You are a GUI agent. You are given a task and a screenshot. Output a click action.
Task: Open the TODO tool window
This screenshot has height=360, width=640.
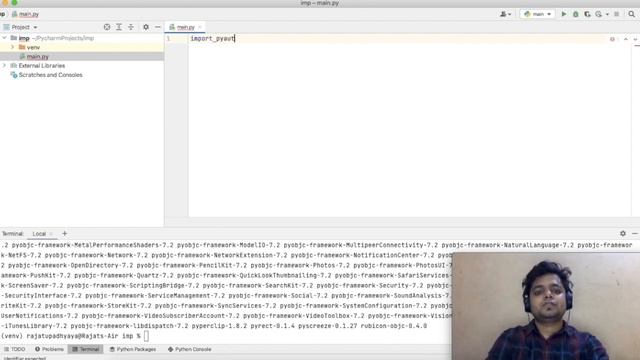pos(15,349)
